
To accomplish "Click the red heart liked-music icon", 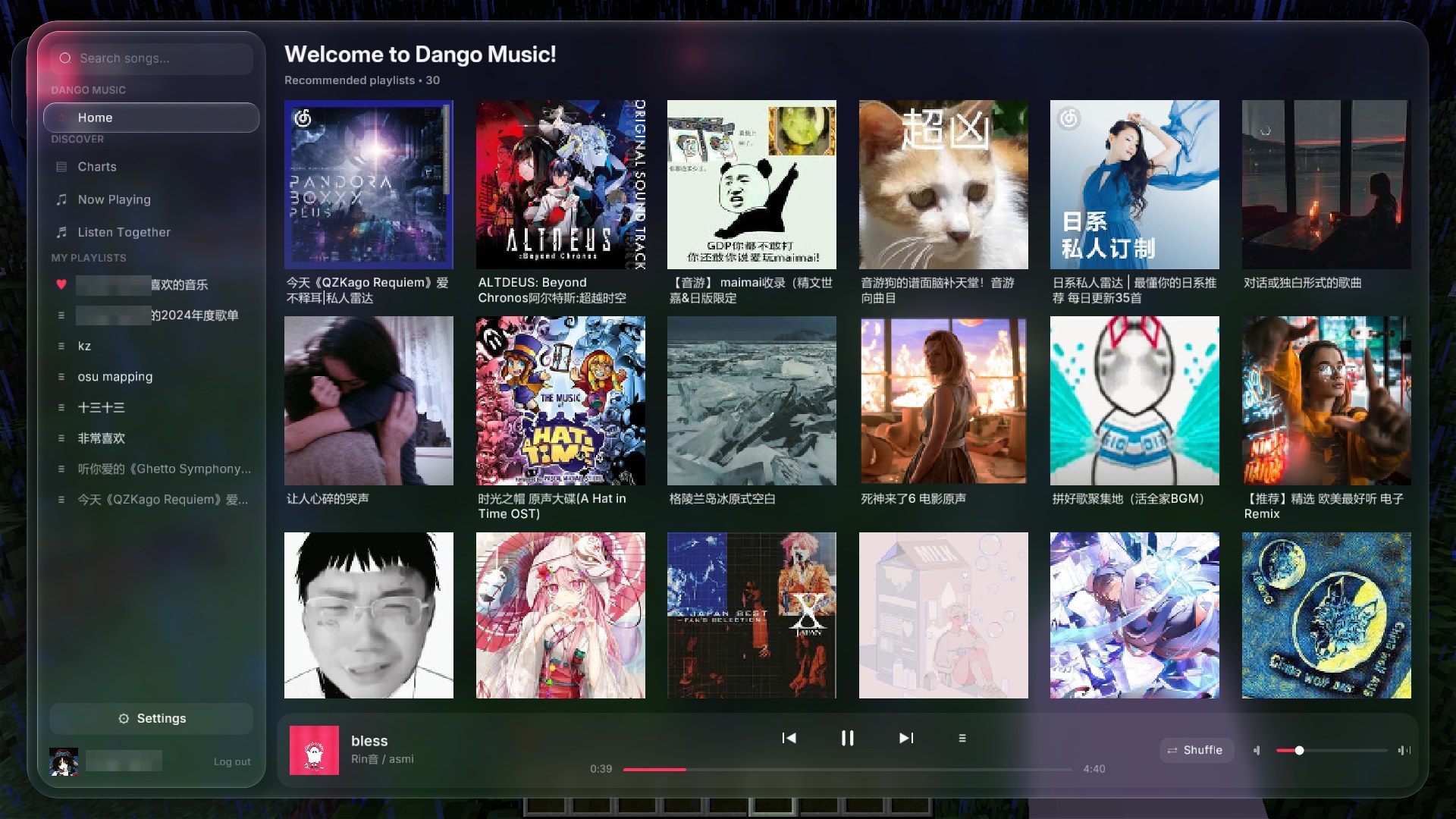I will 61,284.
